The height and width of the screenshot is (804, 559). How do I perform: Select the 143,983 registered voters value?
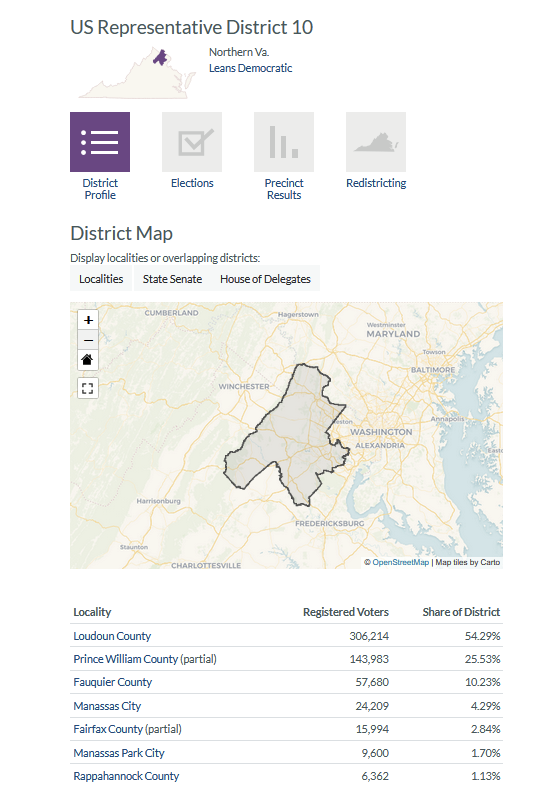coord(369,659)
